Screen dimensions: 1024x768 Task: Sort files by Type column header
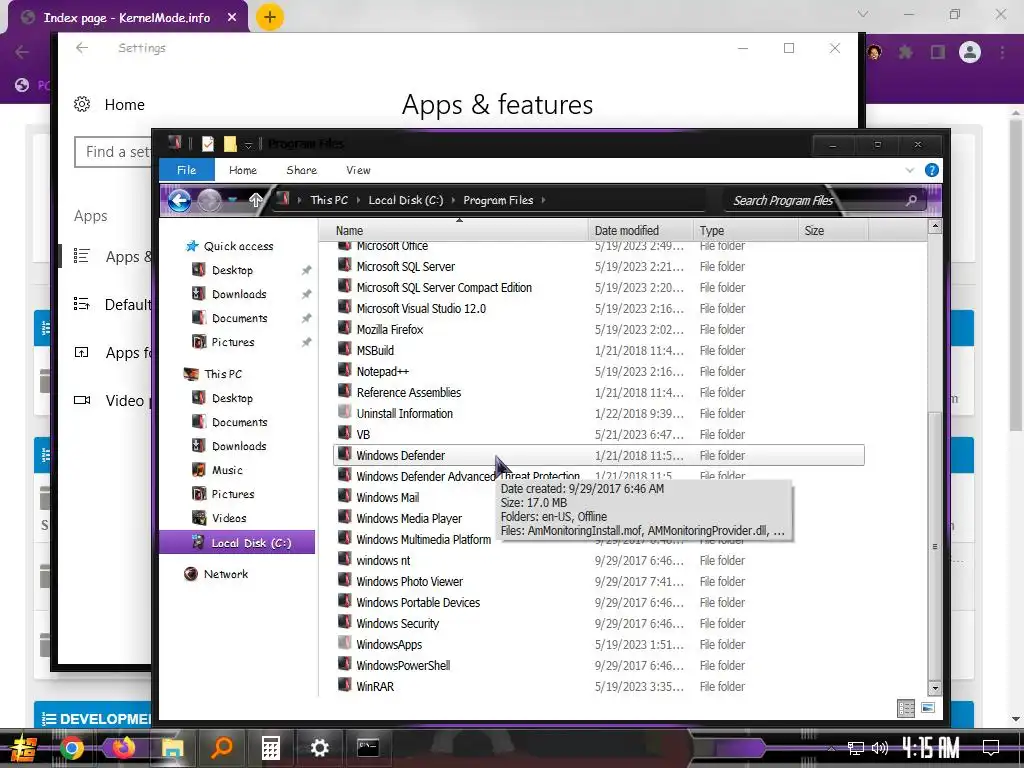745,231
